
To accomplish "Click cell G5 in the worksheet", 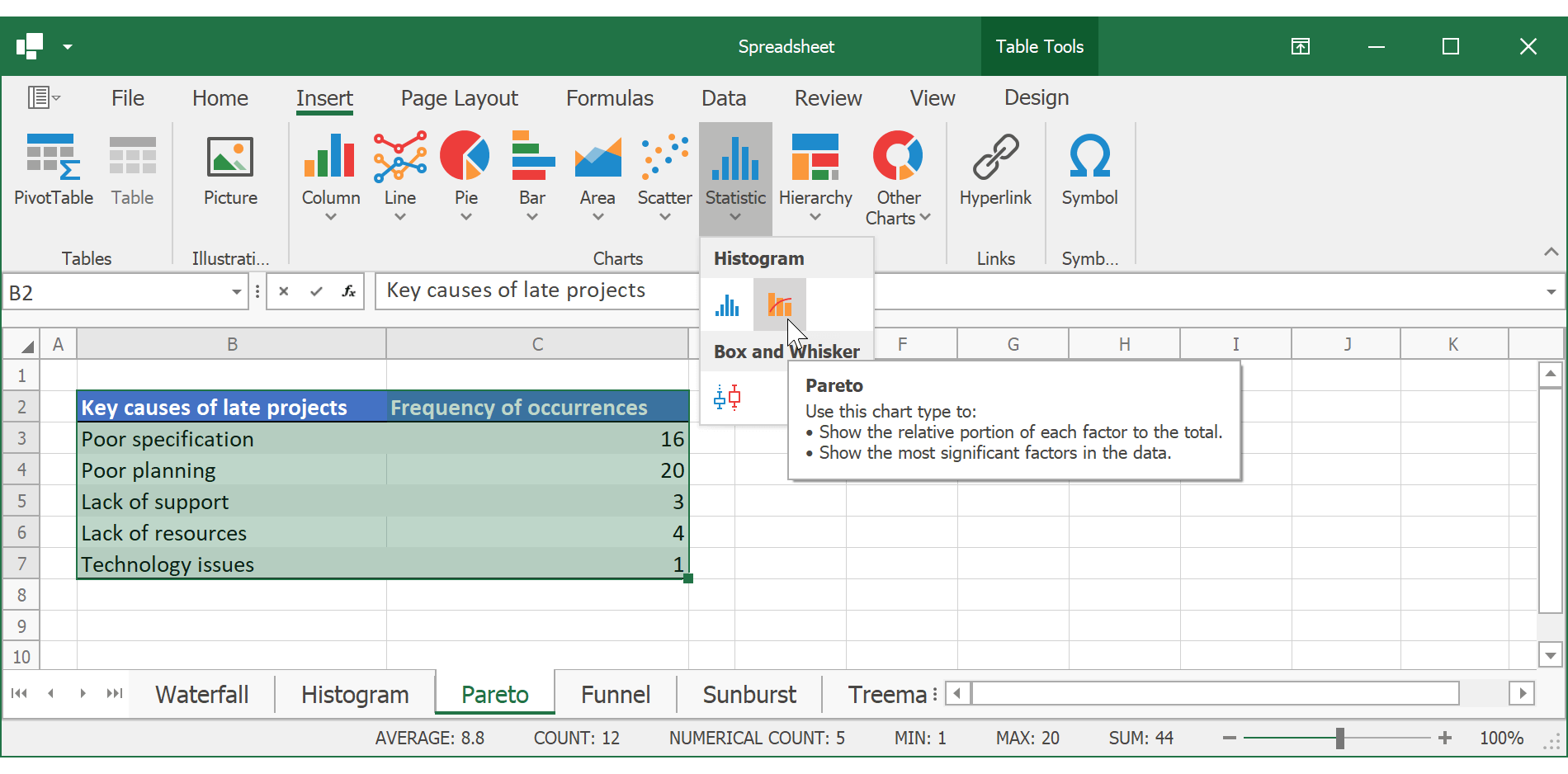I will tap(1013, 501).
